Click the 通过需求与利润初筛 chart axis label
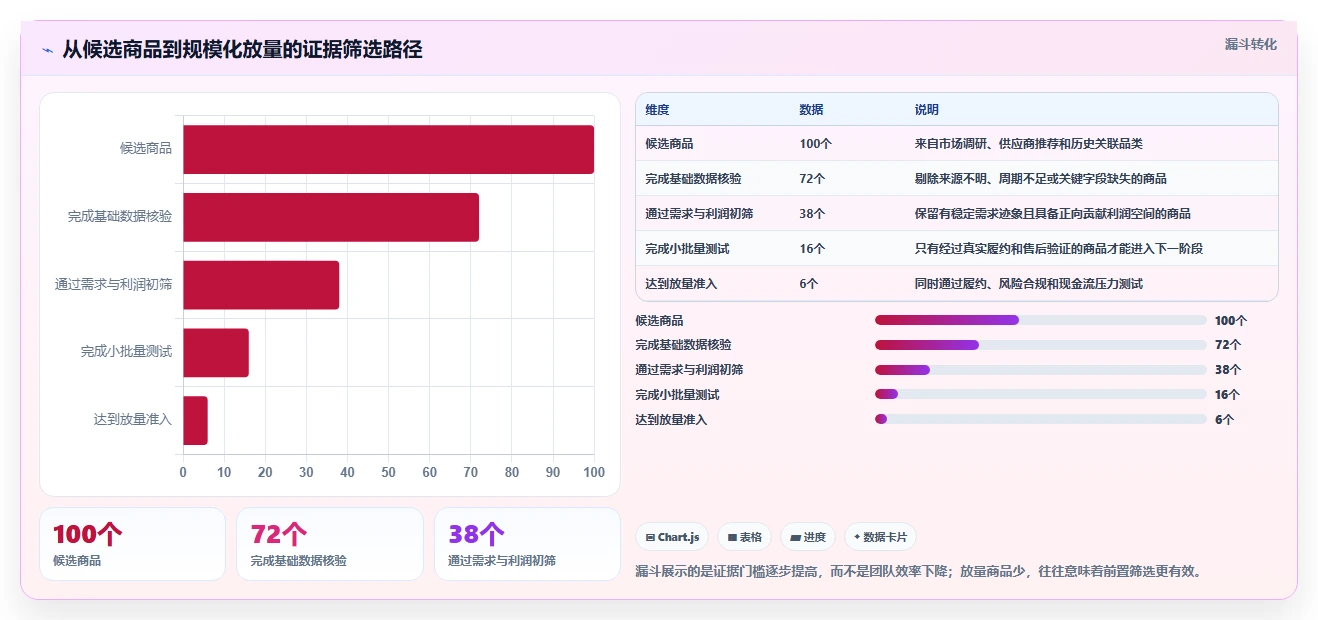This screenshot has height=620, width=1318. (x=114, y=285)
